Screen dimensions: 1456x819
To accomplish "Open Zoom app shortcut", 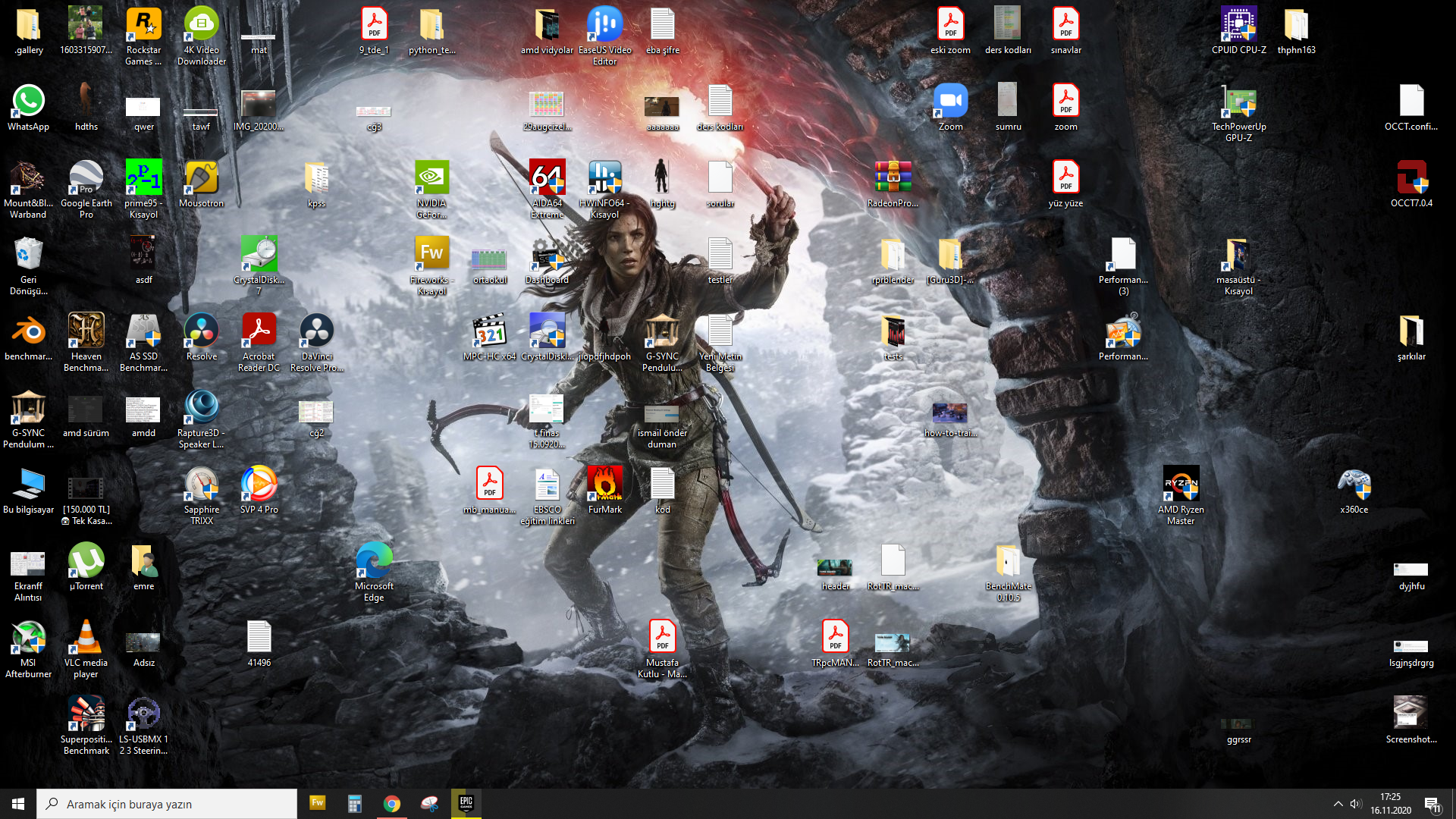I will coord(950,108).
